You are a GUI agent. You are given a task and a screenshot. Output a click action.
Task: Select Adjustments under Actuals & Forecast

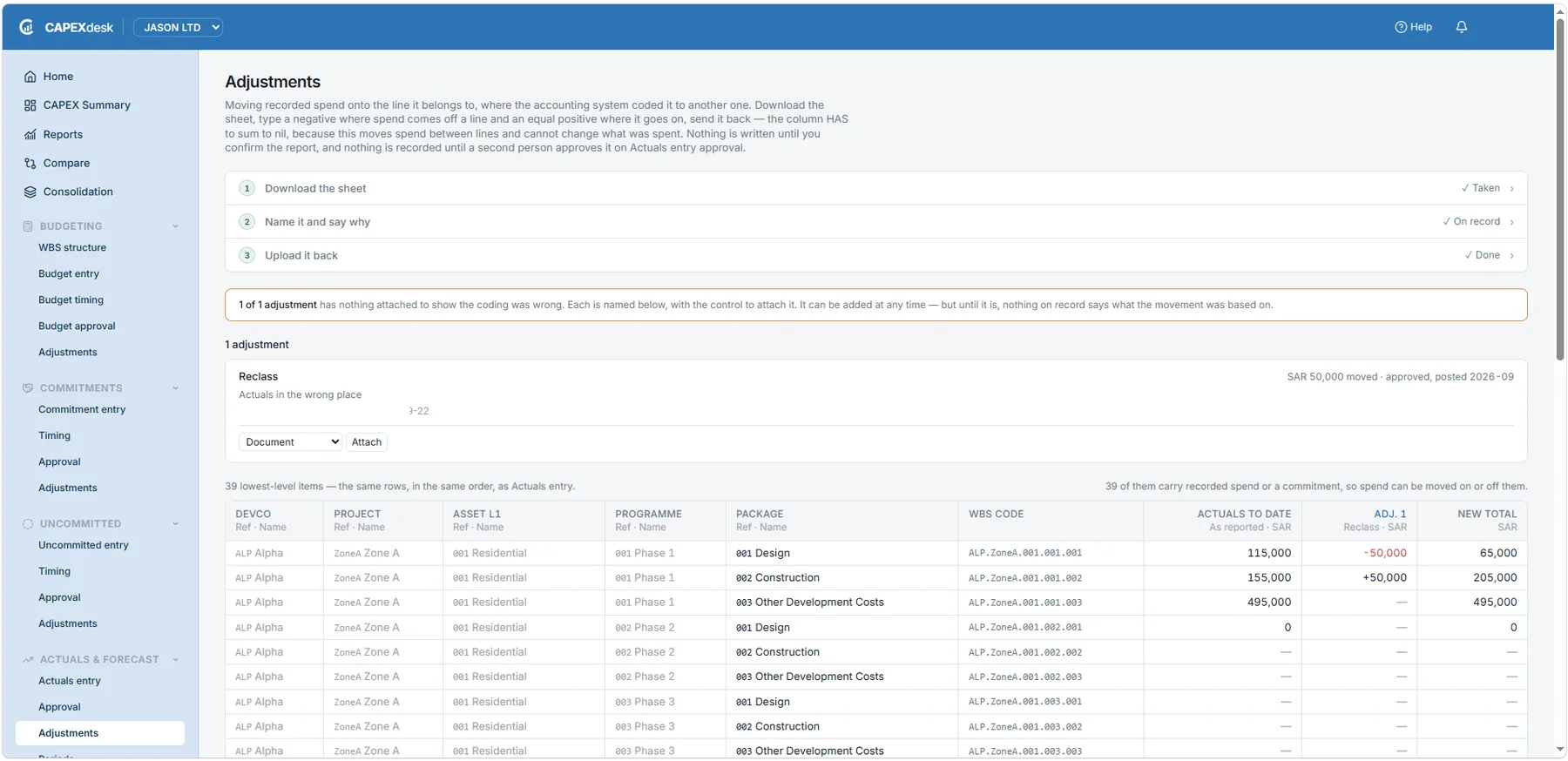coord(100,733)
